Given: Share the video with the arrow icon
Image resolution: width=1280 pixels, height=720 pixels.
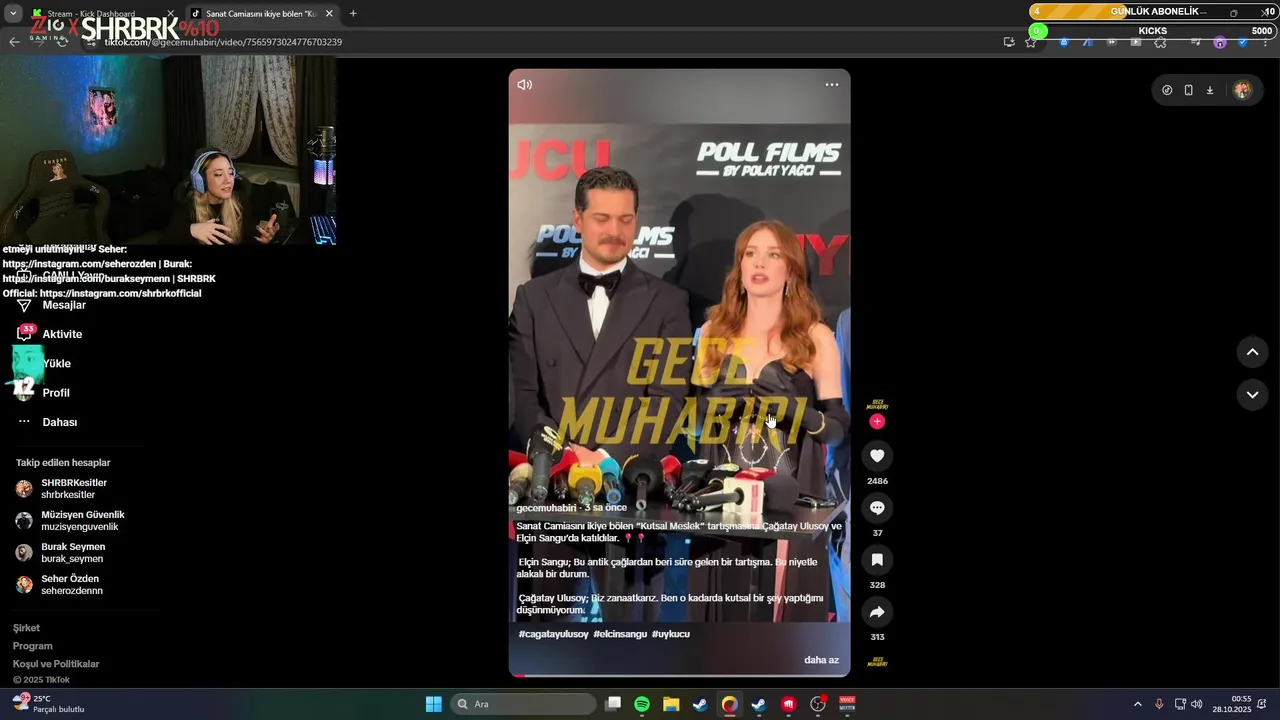Looking at the screenshot, I should coord(877,612).
